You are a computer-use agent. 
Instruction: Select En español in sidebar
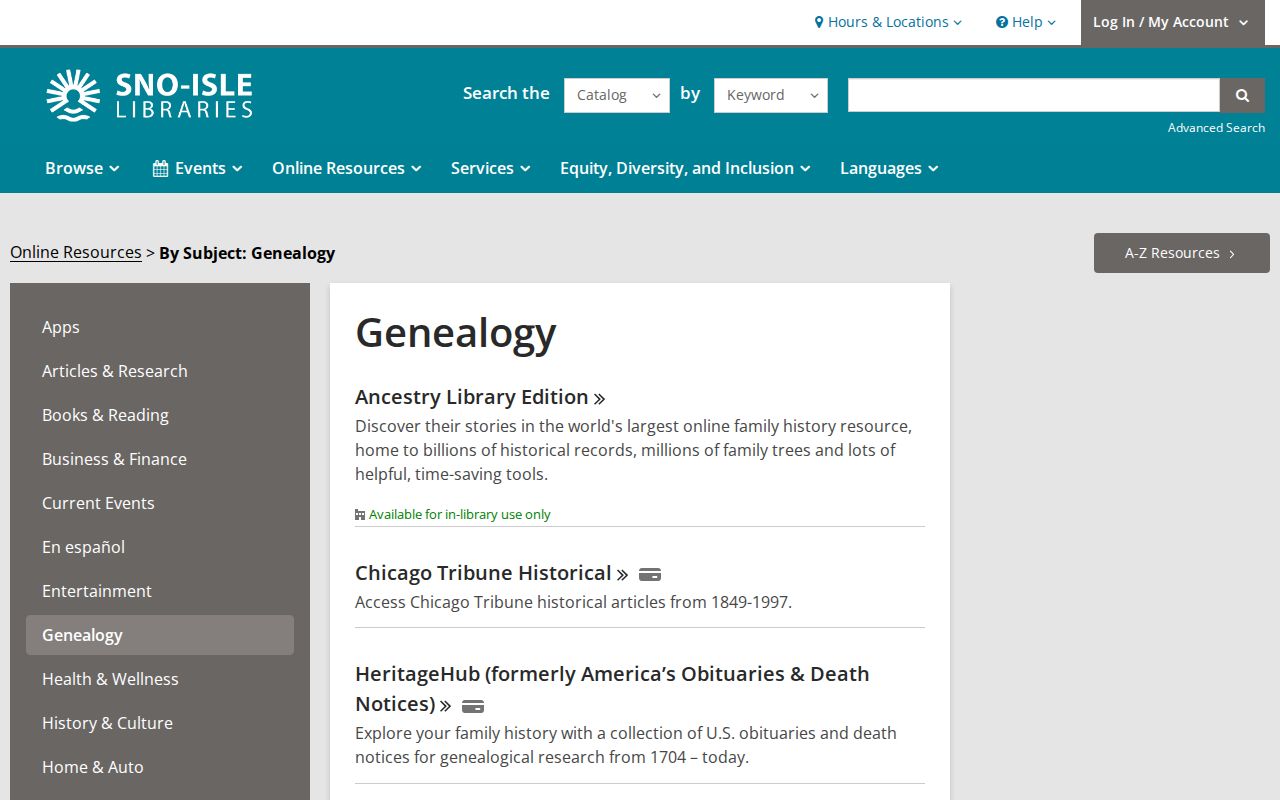coord(160,547)
